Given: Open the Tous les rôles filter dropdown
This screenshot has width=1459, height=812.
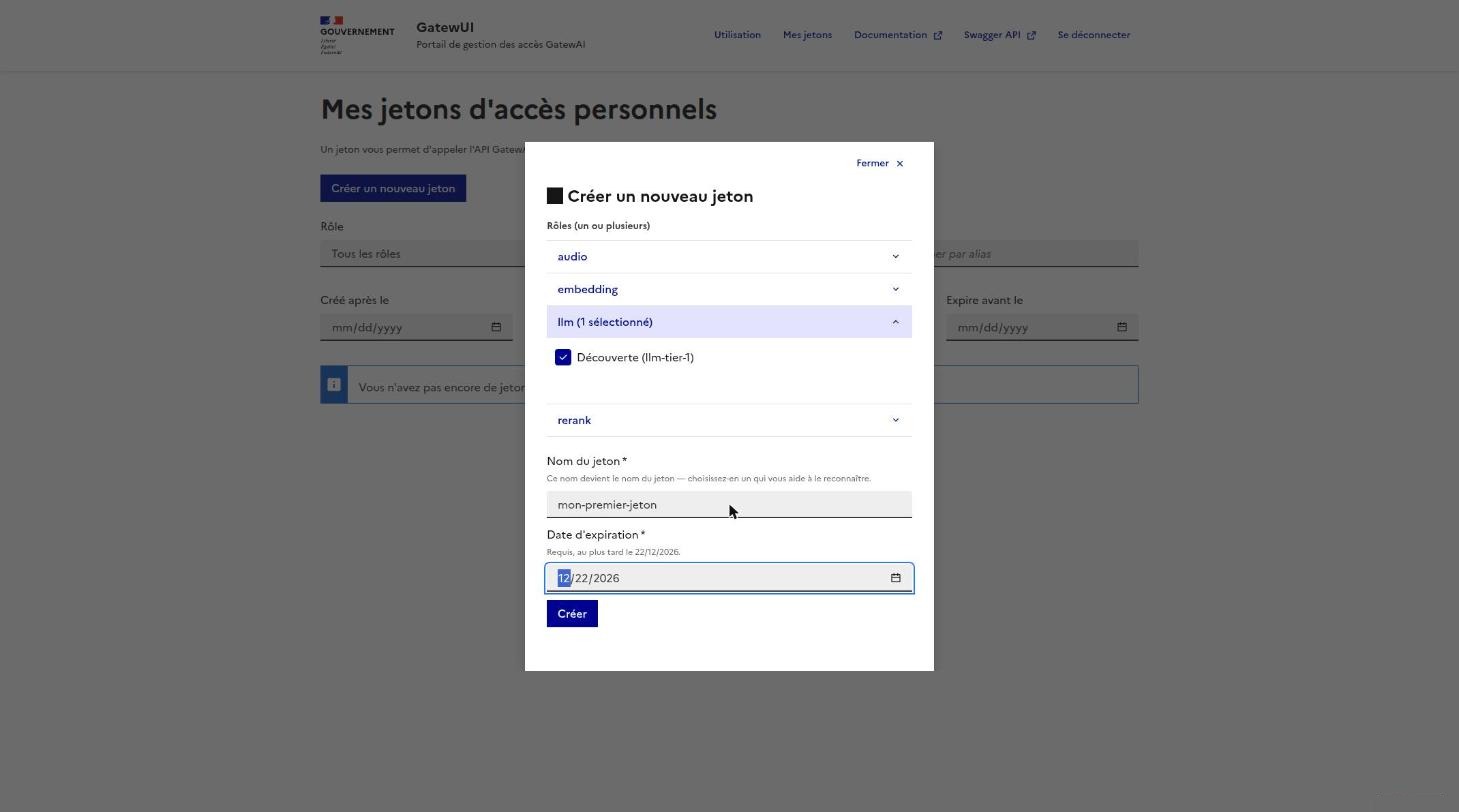Looking at the screenshot, I should (x=422, y=254).
